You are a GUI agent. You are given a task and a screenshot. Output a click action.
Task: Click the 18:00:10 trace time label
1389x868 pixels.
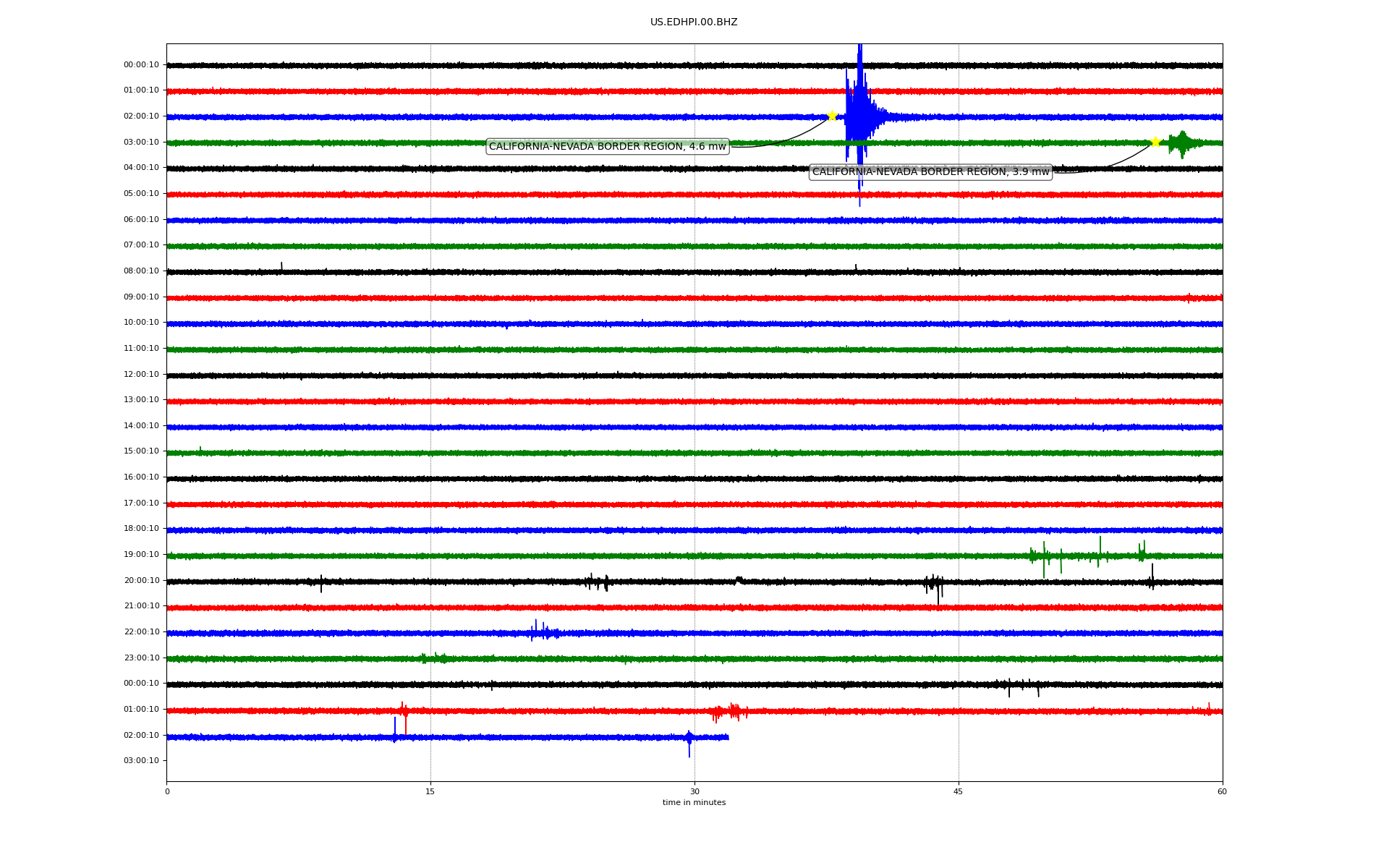click(x=141, y=529)
